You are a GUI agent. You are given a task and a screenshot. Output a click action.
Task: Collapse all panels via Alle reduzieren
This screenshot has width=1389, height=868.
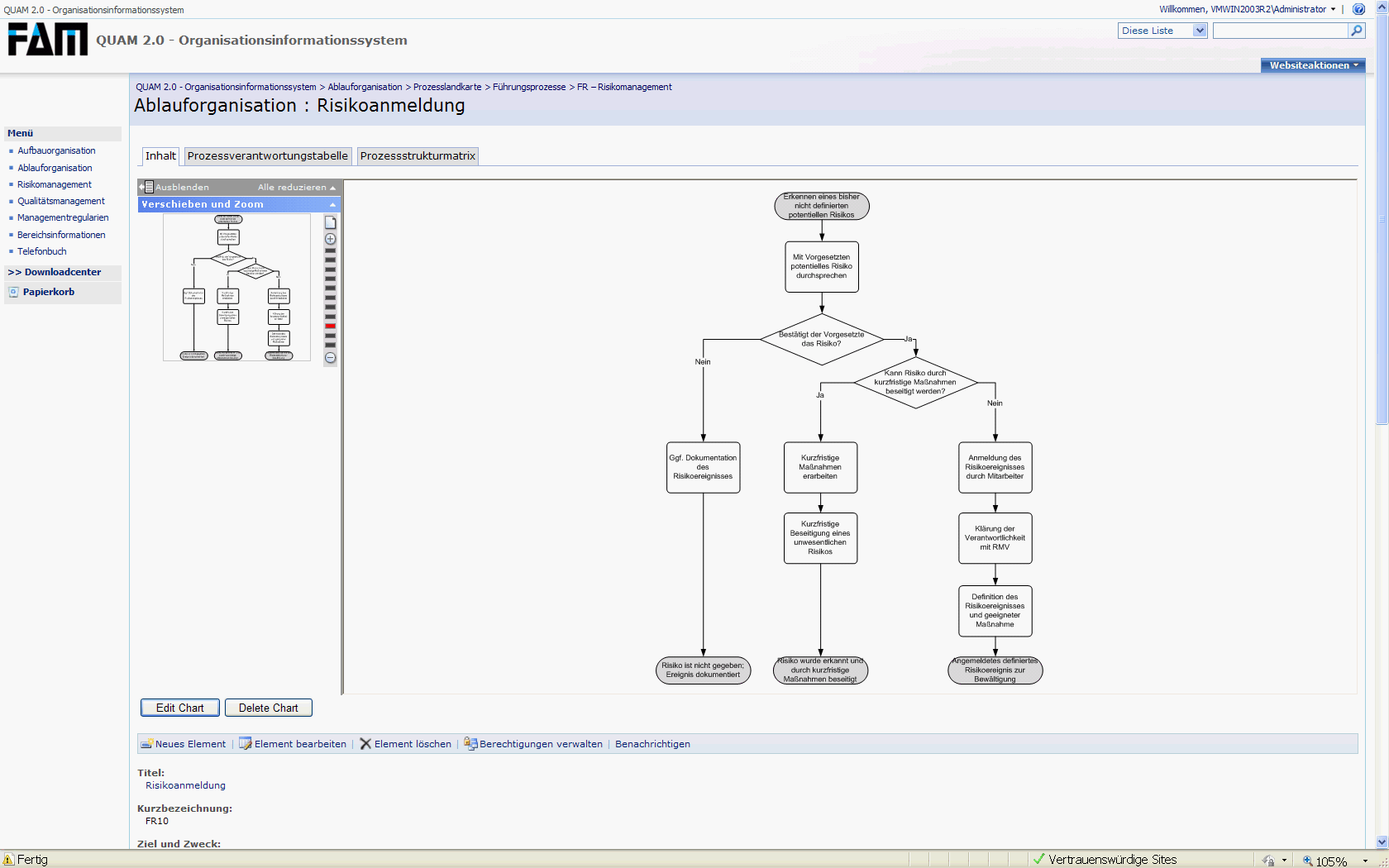(x=296, y=188)
